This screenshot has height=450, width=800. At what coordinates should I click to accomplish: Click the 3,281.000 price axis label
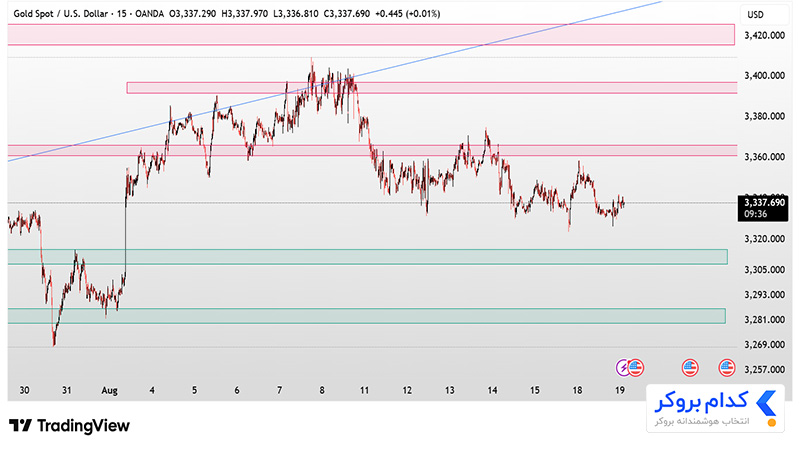[764, 320]
